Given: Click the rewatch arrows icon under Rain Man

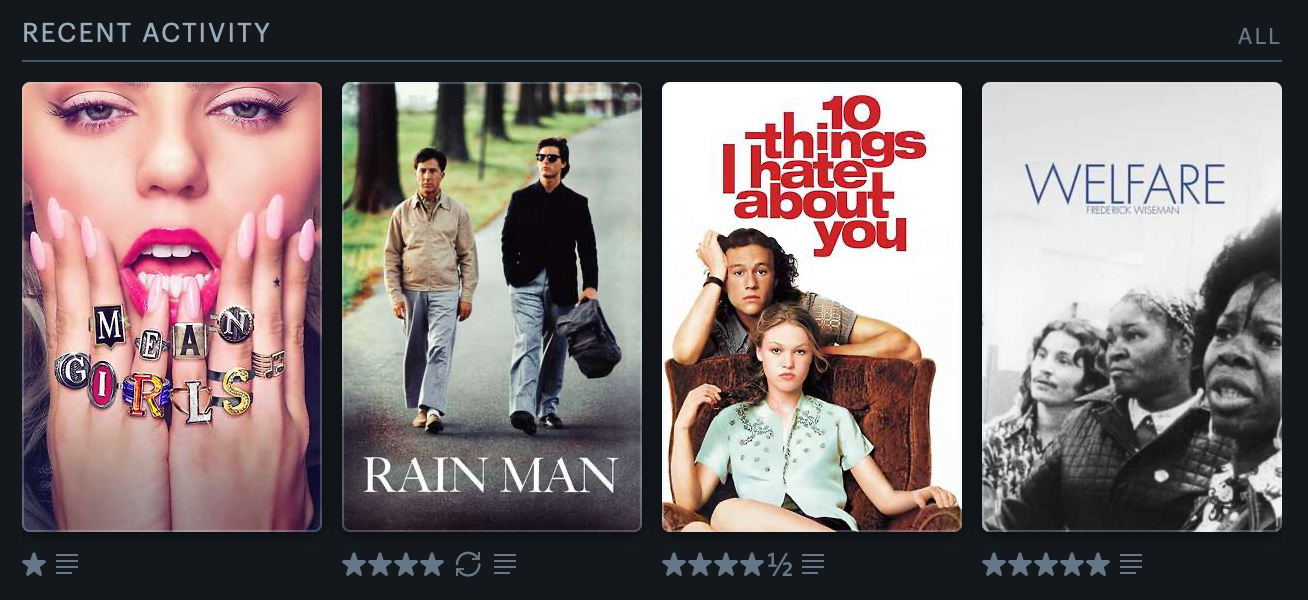Looking at the screenshot, I should (x=468, y=565).
